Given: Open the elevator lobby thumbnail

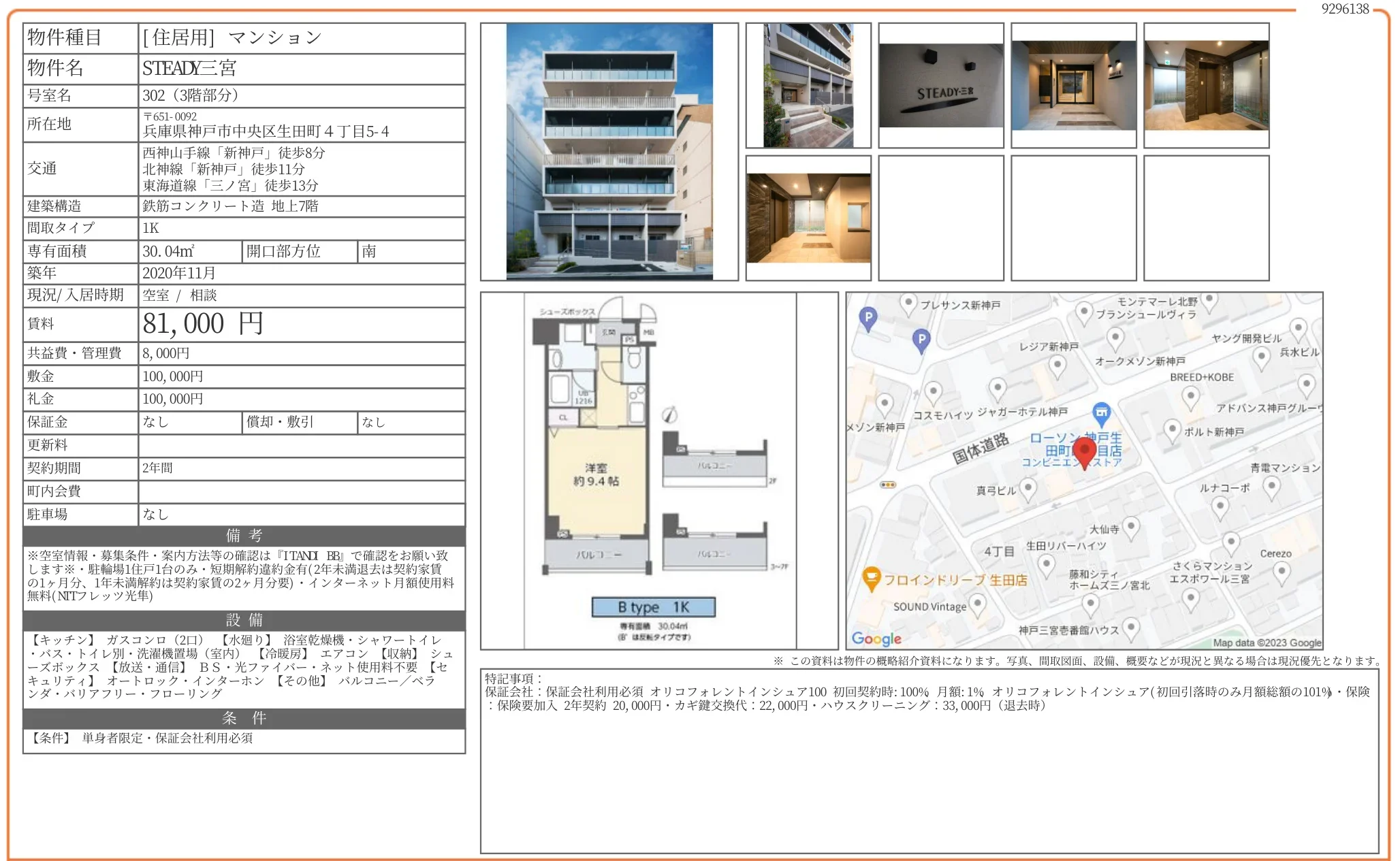Looking at the screenshot, I should tap(1206, 86).
